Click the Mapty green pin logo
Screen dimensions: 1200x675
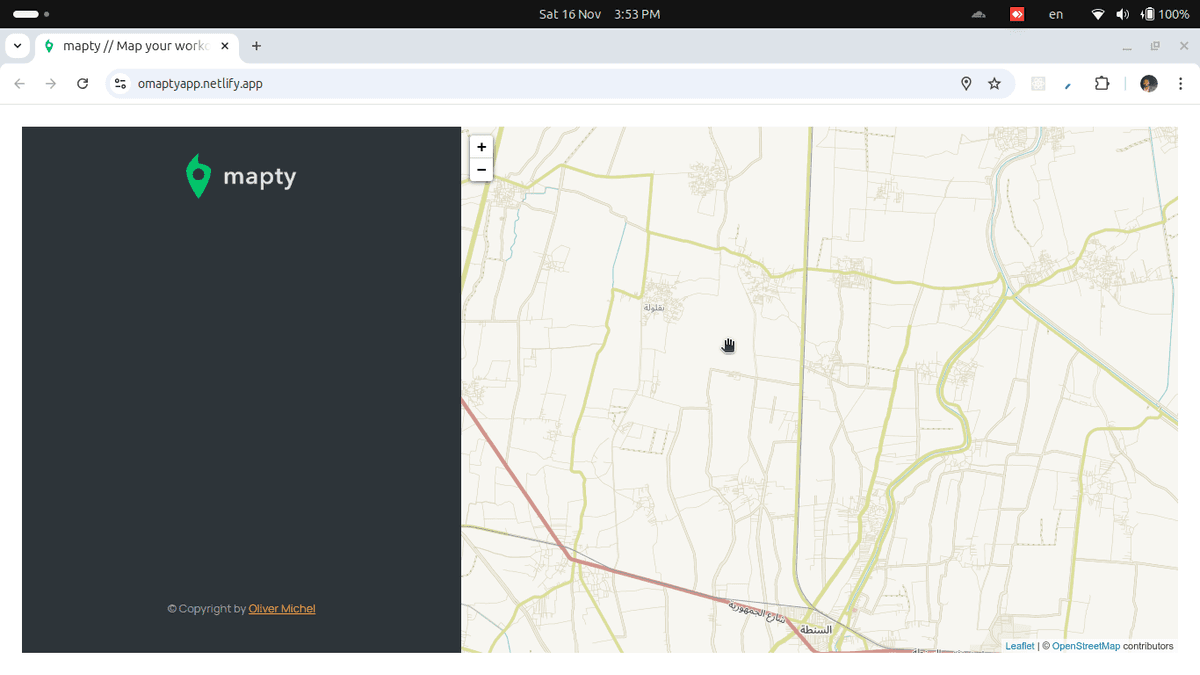click(x=197, y=175)
